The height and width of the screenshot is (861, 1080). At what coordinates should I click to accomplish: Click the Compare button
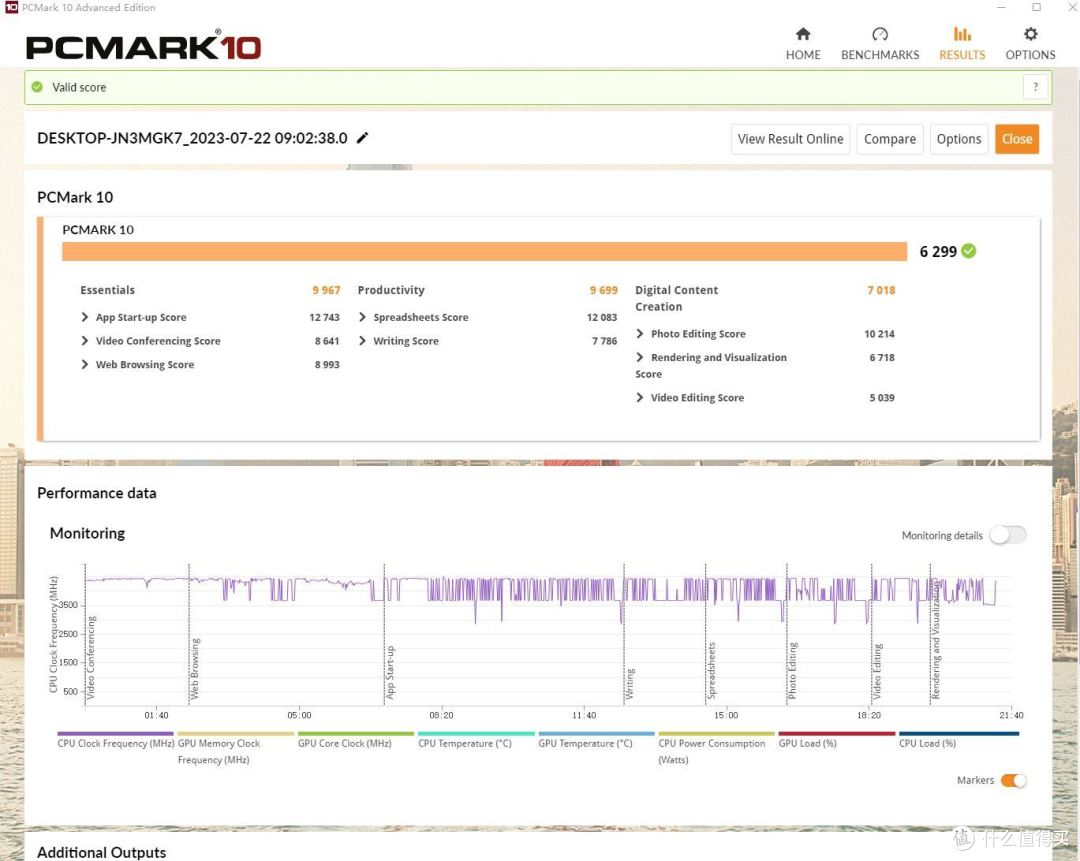click(x=890, y=139)
